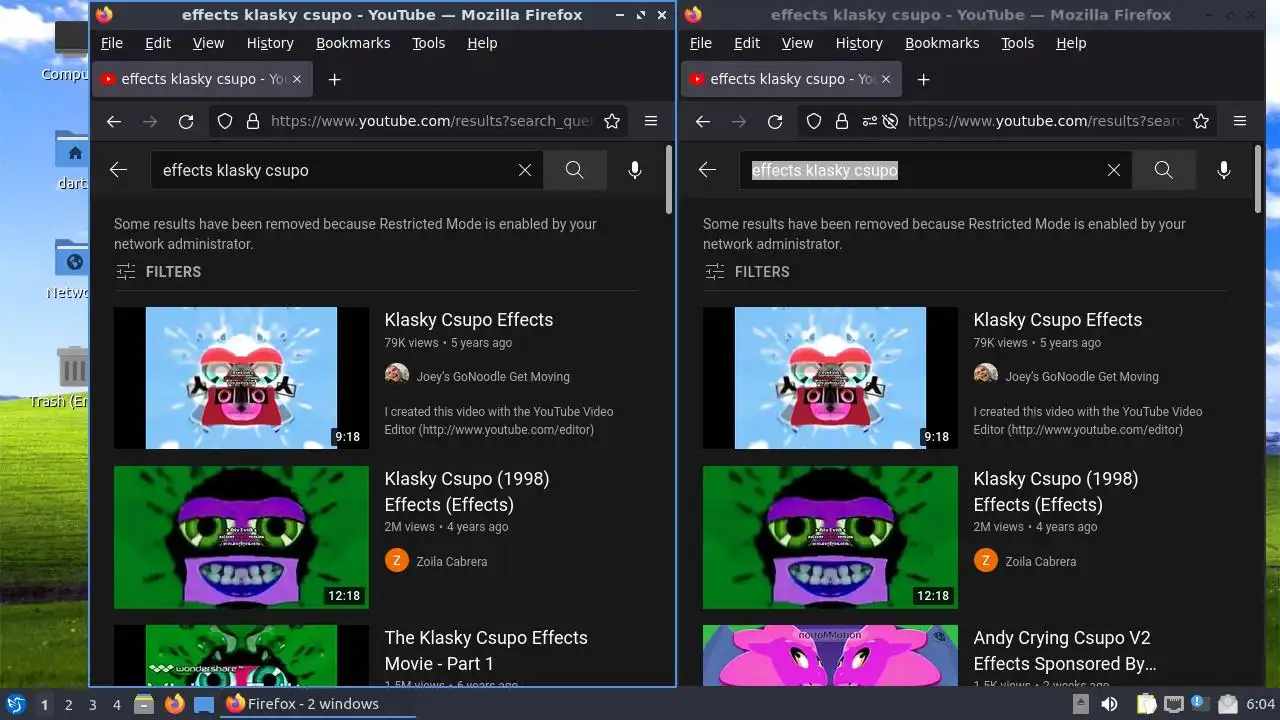1280x720 pixels.
Task: Click magnifier search button in left window
Action: tap(575, 170)
